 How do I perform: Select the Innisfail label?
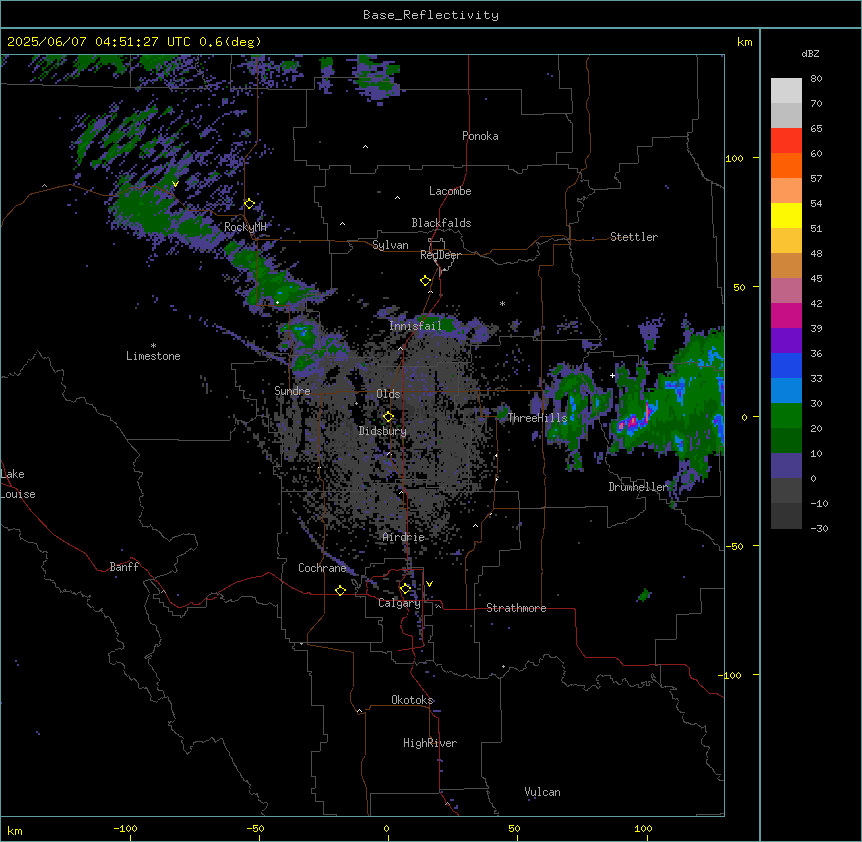coord(415,326)
